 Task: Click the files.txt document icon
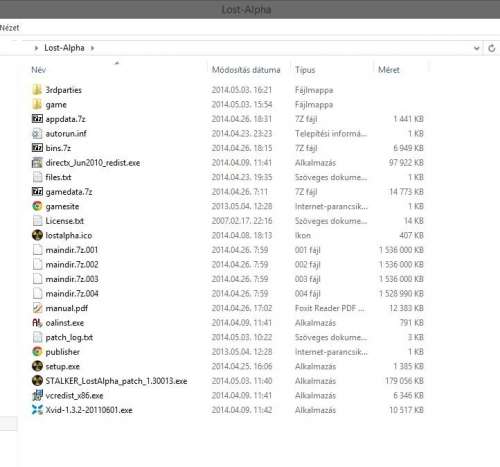[x=37, y=177]
